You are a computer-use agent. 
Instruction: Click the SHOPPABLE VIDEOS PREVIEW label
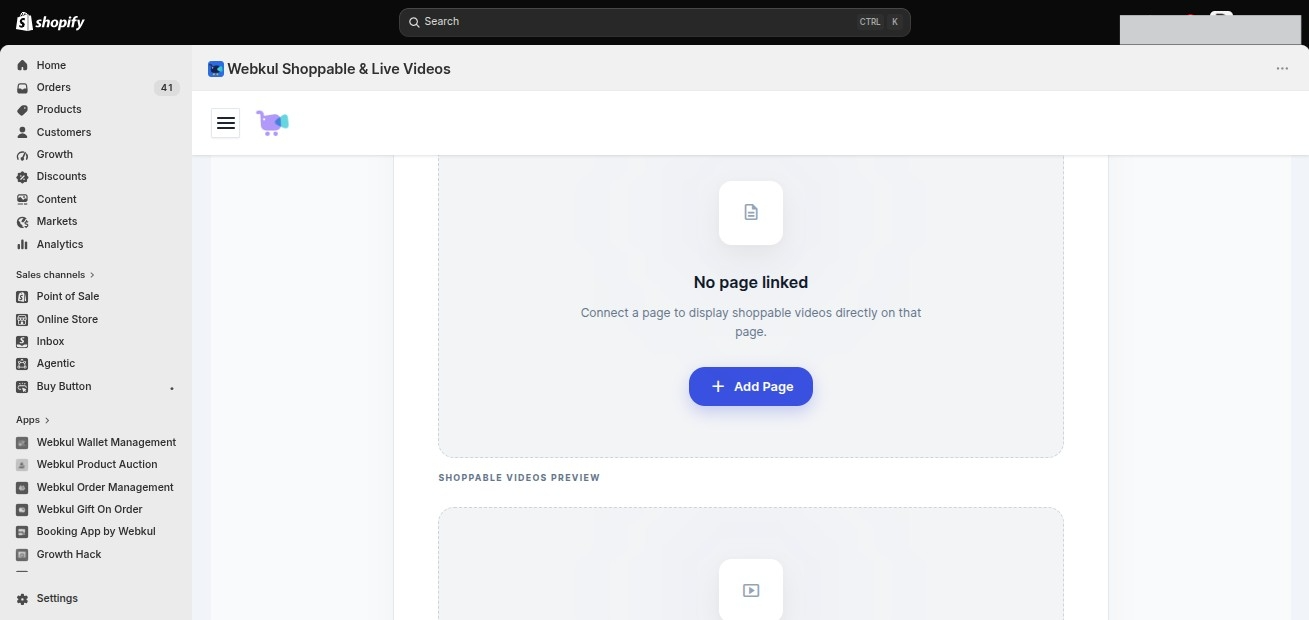click(x=519, y=478)
